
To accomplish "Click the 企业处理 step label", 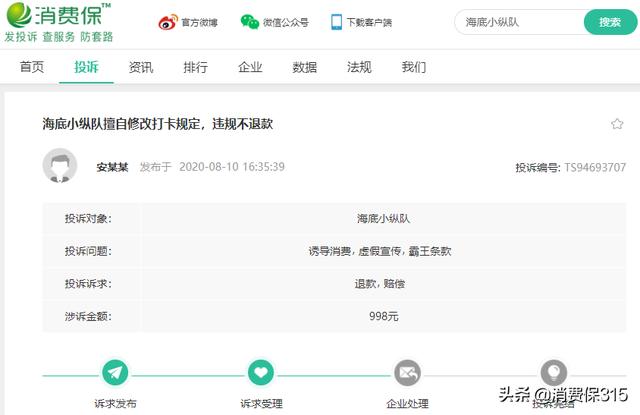I will click(407, 404).
